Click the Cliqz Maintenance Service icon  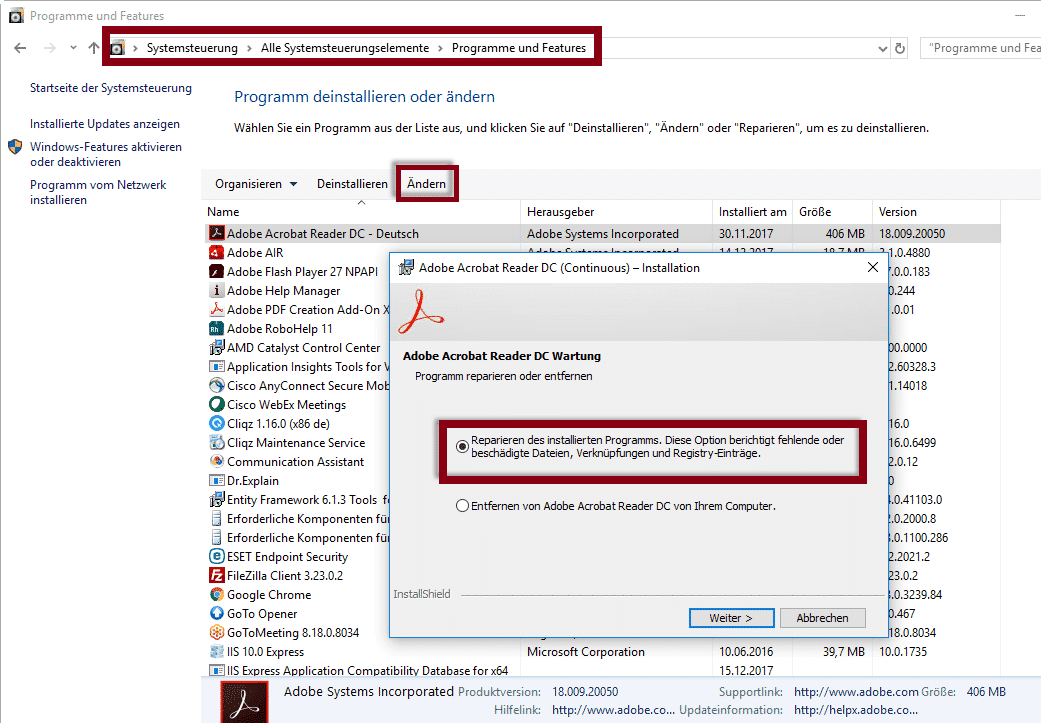click(216, 442)
